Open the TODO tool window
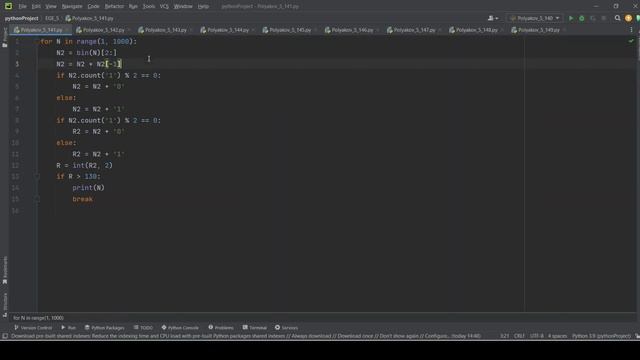Viewport: 640px width, 360px height. 143,328
